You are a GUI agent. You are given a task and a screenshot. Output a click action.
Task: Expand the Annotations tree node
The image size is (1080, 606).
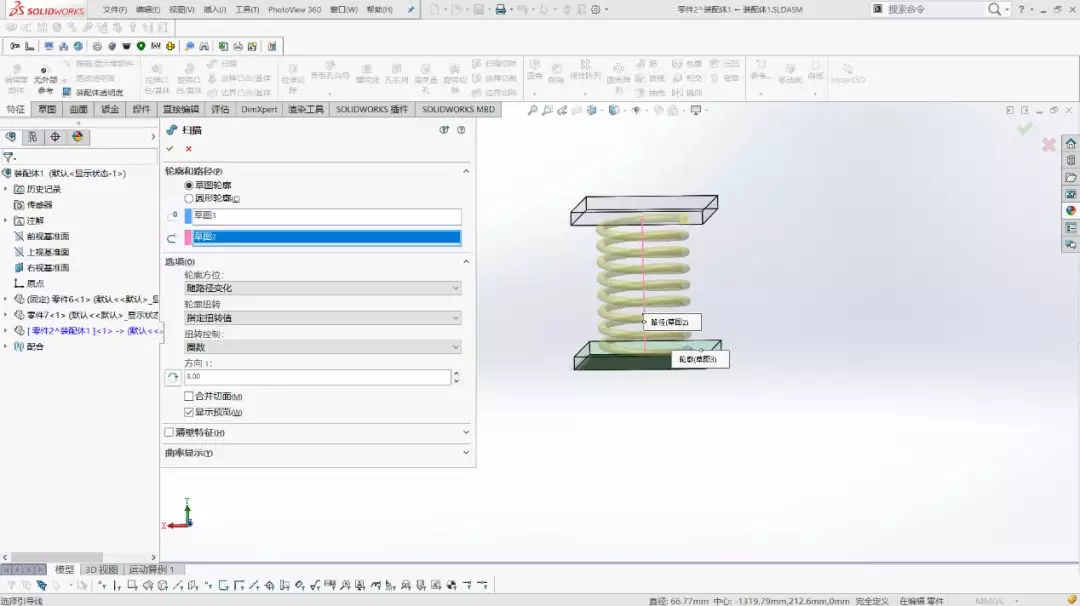click(x=6, y=220)
